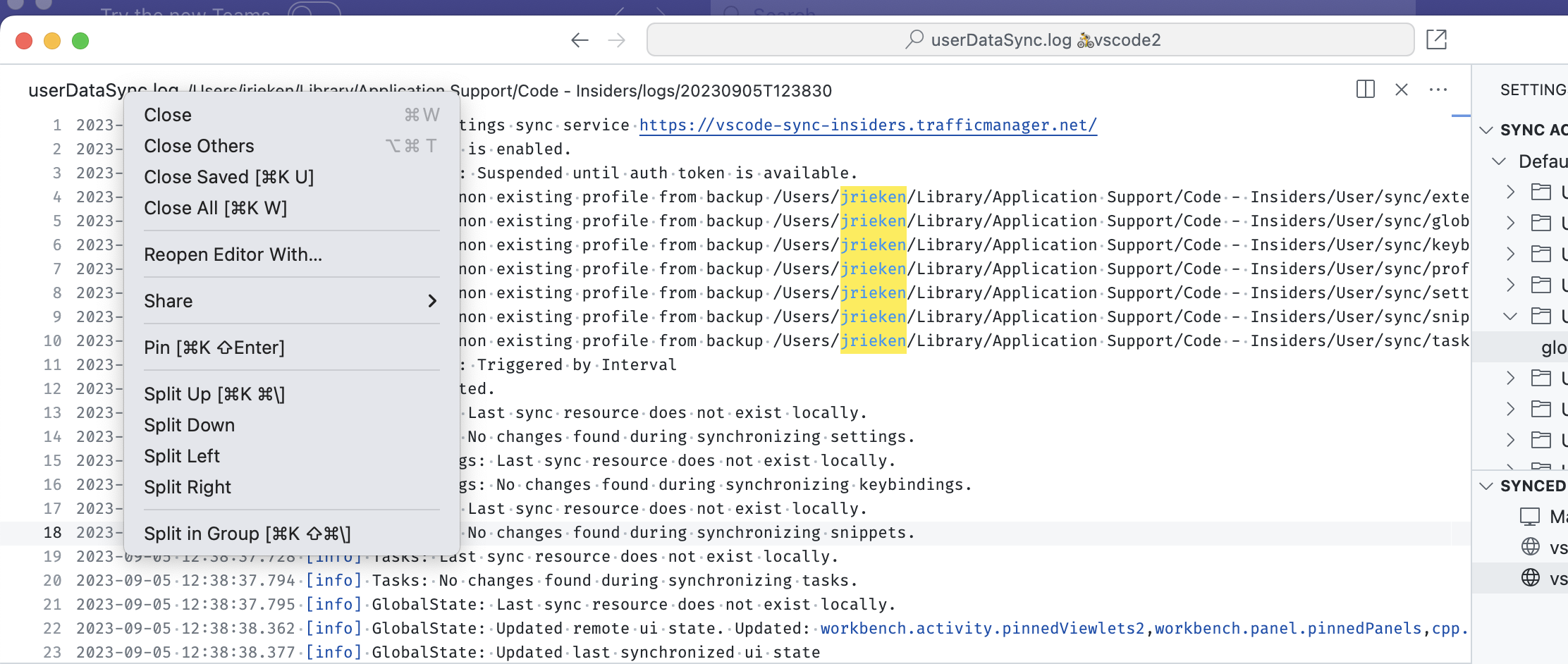This screenshot has width=1568, height=664.
Task: Close the userDataSync.log editor with the X
Action: [x=1402, y=90]
